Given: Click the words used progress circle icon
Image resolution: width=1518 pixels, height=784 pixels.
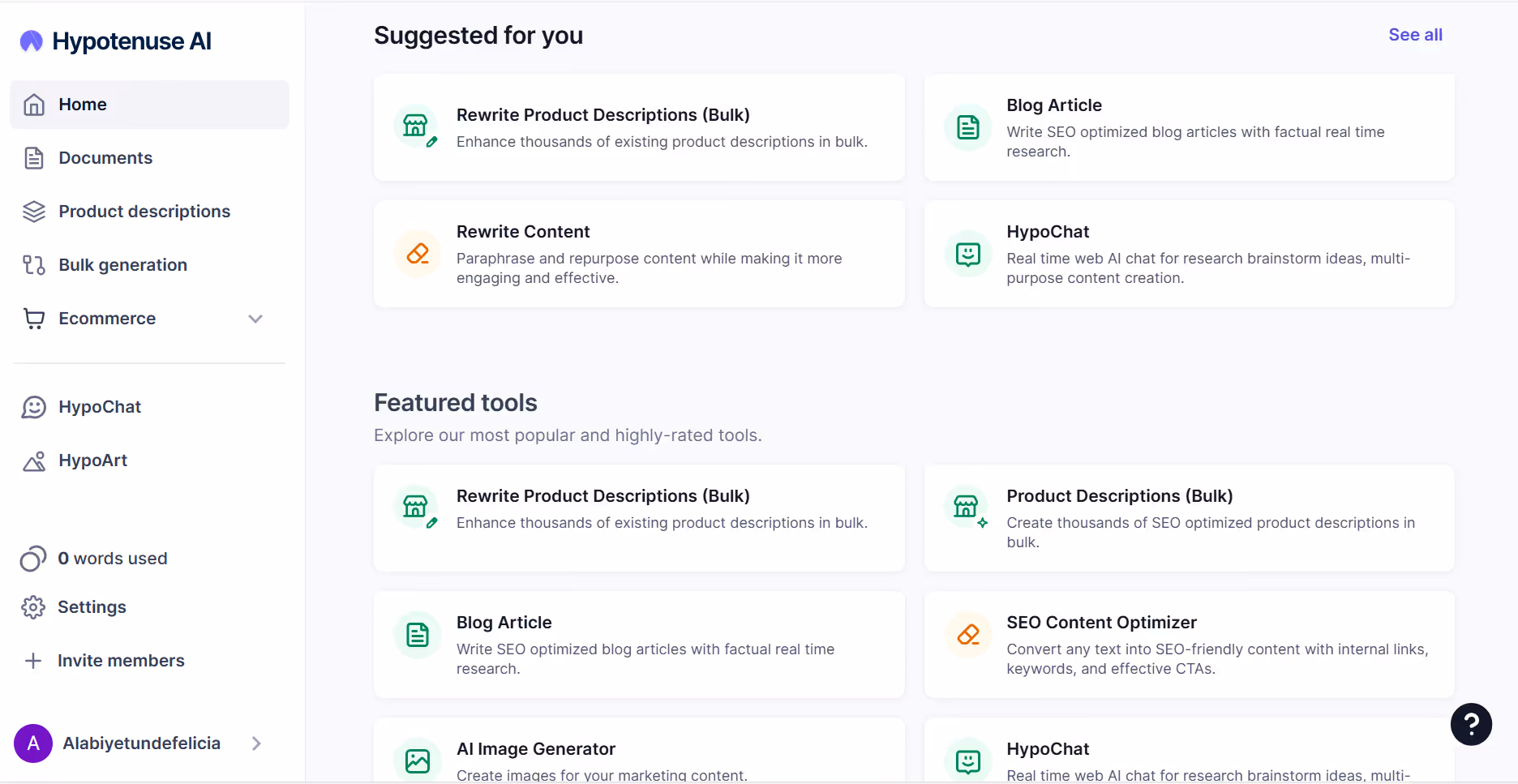Looking at the screenshot, I should tap(33, 559).
